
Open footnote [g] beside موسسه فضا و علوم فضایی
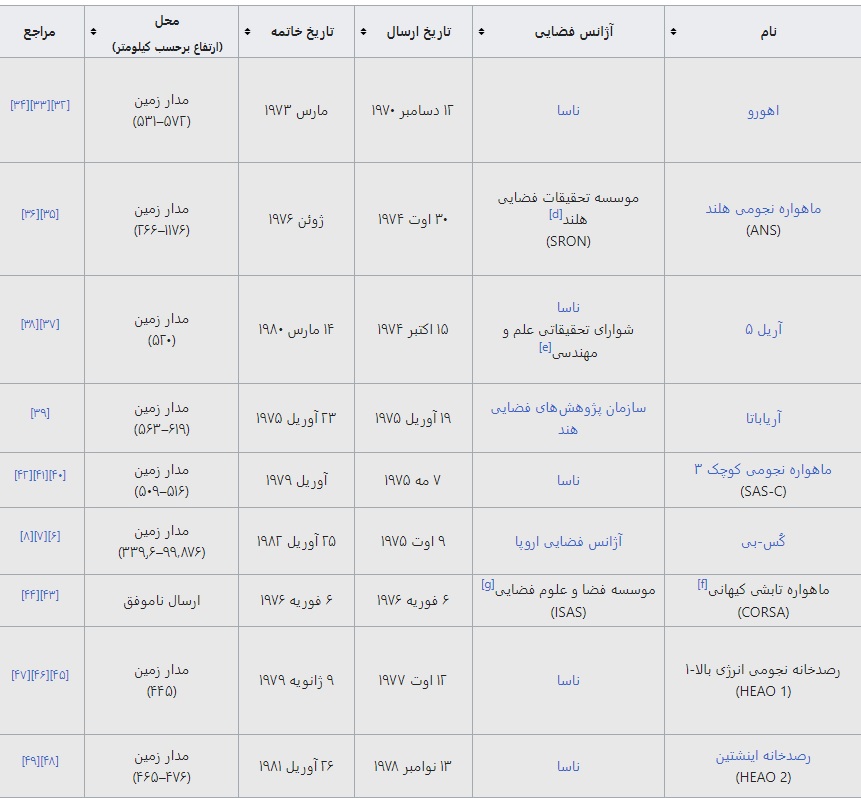488,585
